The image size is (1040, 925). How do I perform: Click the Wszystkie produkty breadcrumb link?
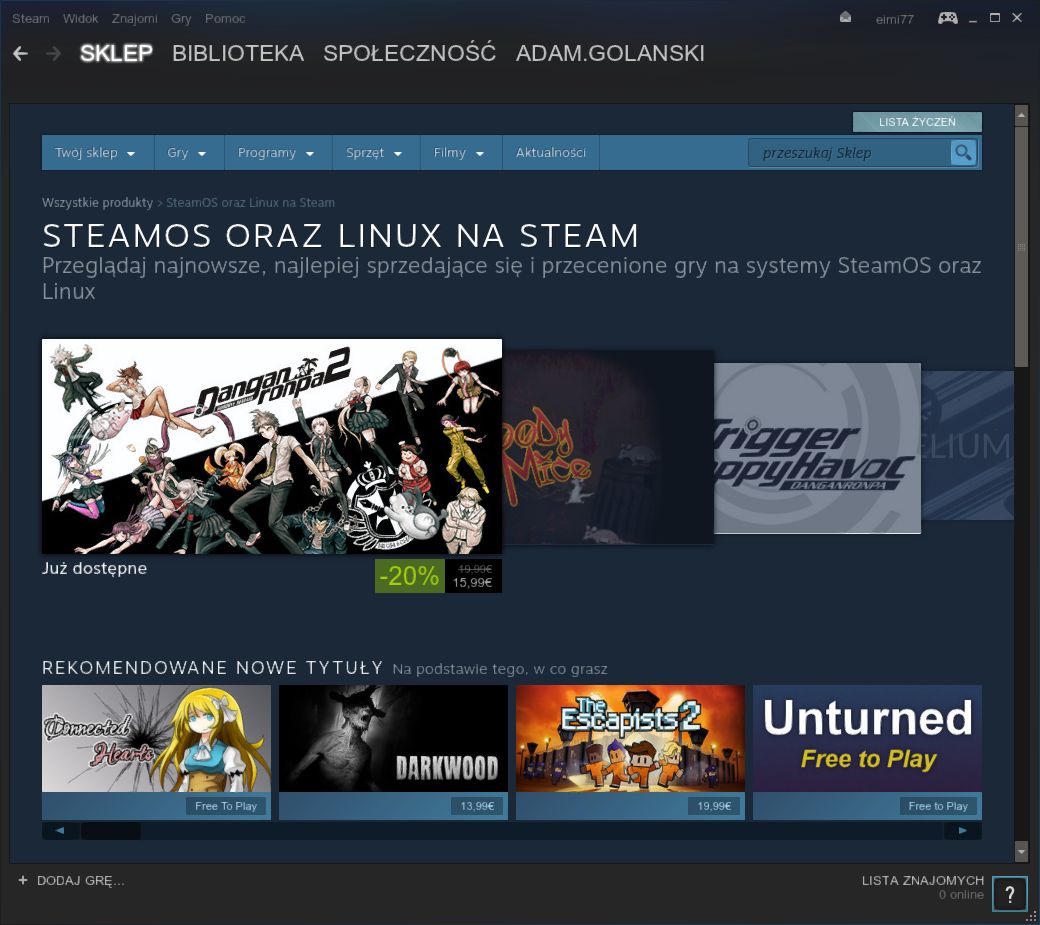tap(98, 202)
